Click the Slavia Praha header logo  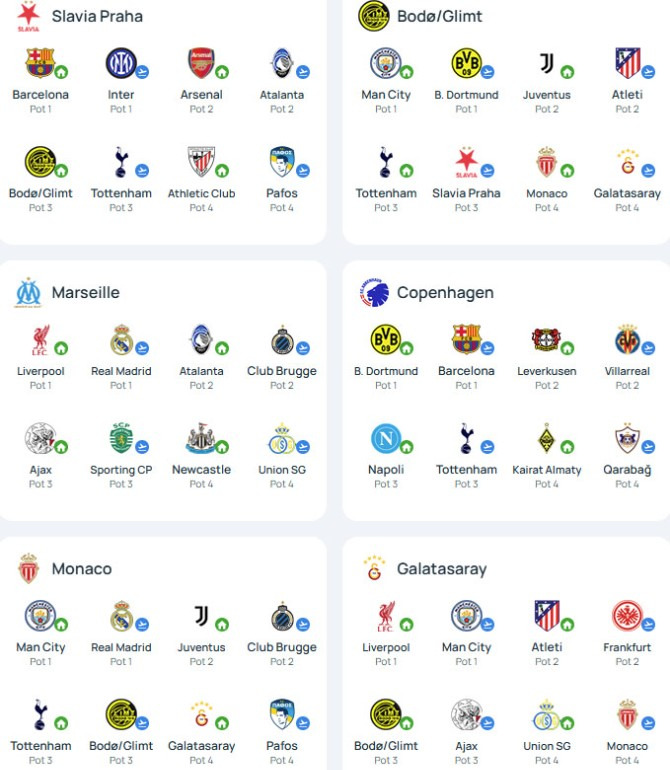(x=28, y=16)
